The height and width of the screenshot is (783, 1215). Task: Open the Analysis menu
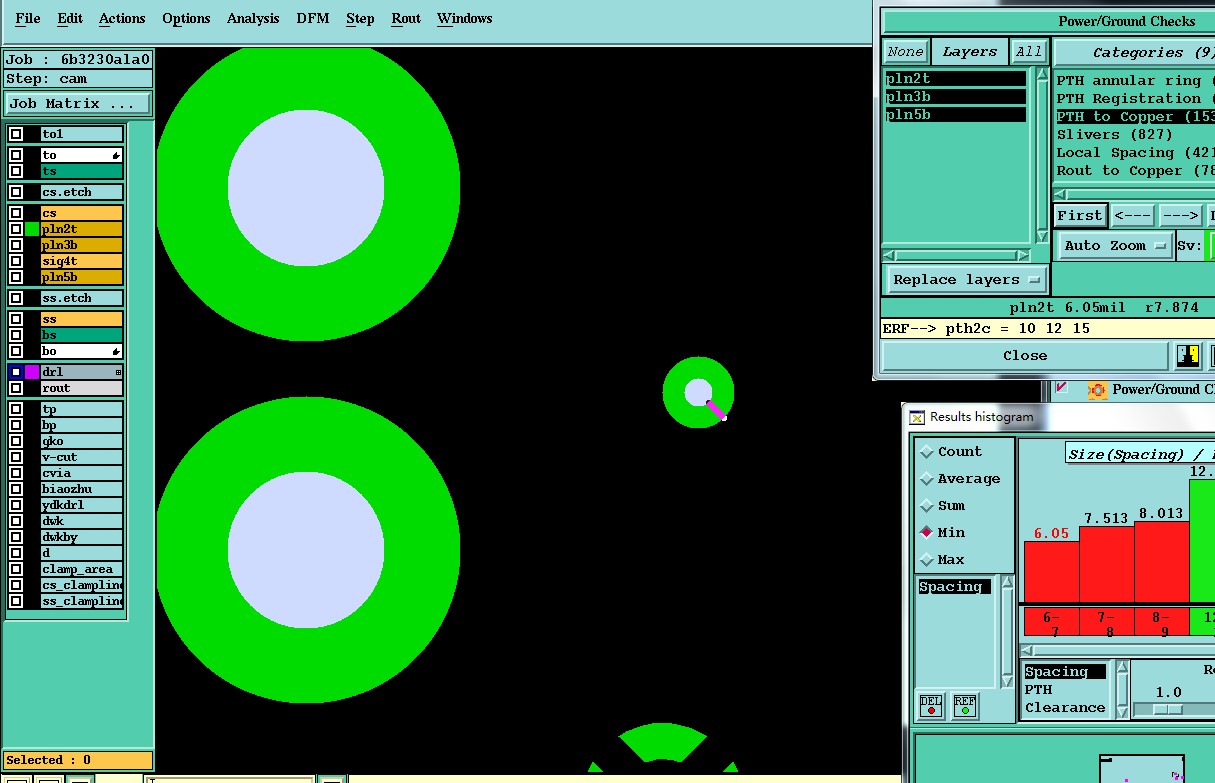253,18
